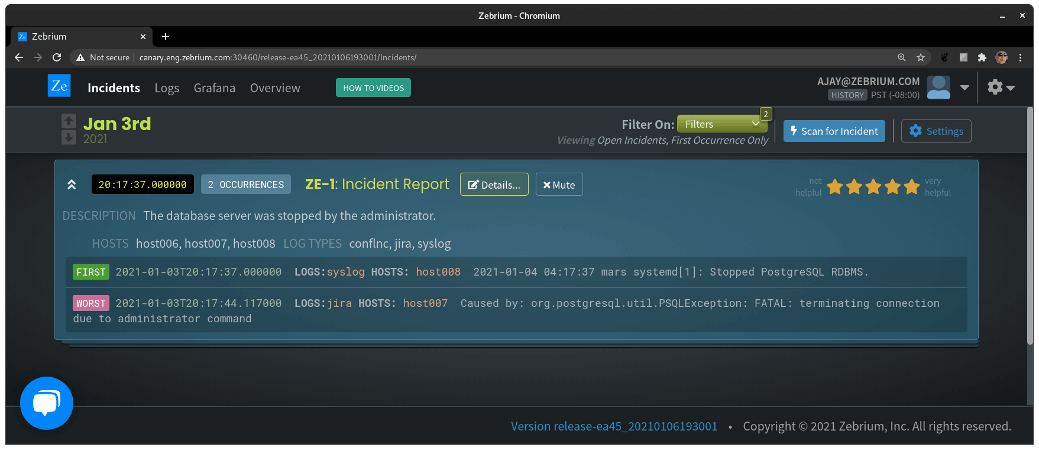Viewport: 1039px width, 452px height.
Task: Rate incident with second star
Action: click(854, 187)
